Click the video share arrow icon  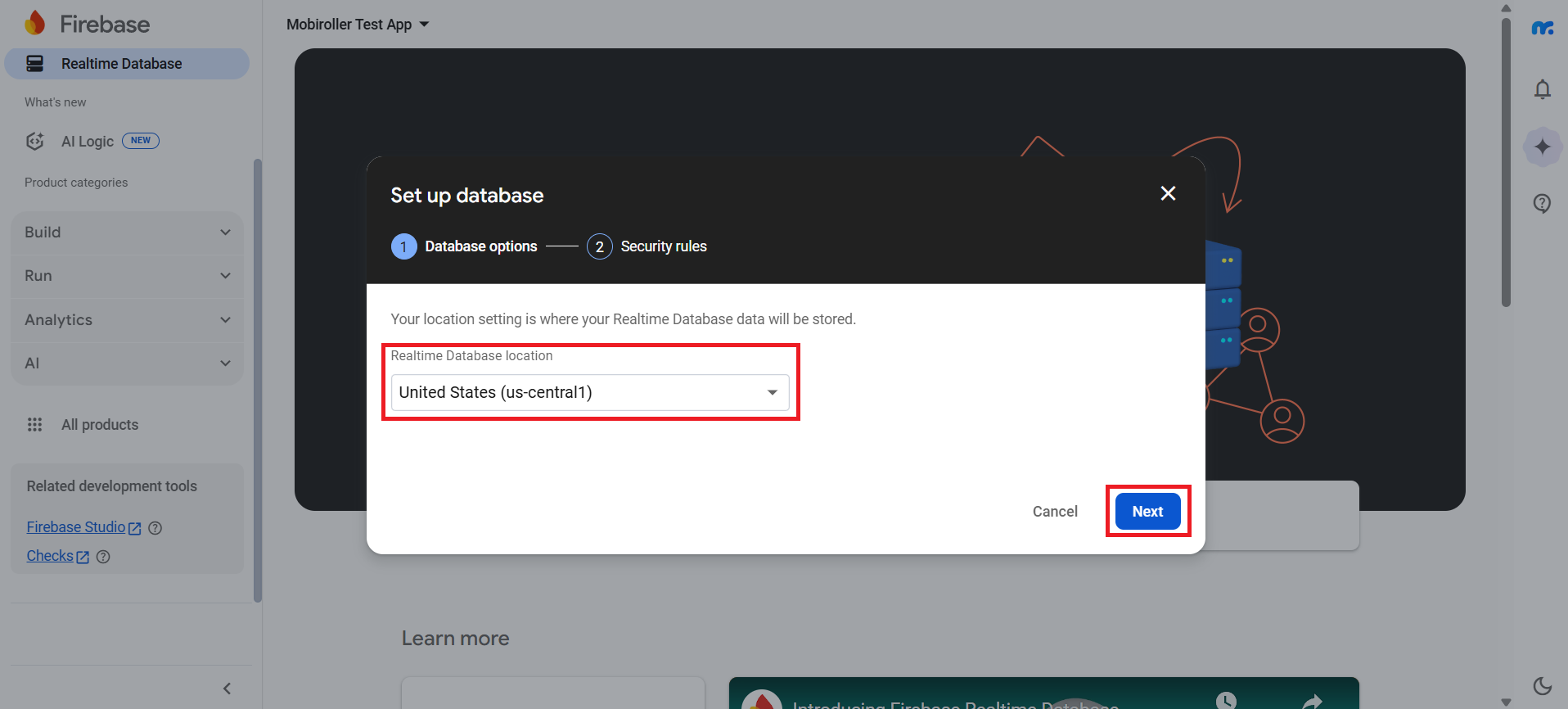1312,702
